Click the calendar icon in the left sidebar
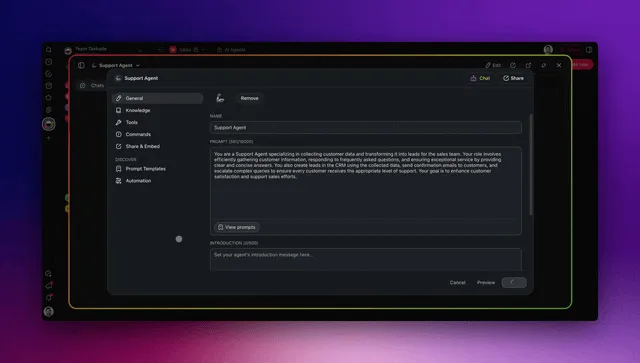This screenshot has height=363, width=640. (49, 86)
